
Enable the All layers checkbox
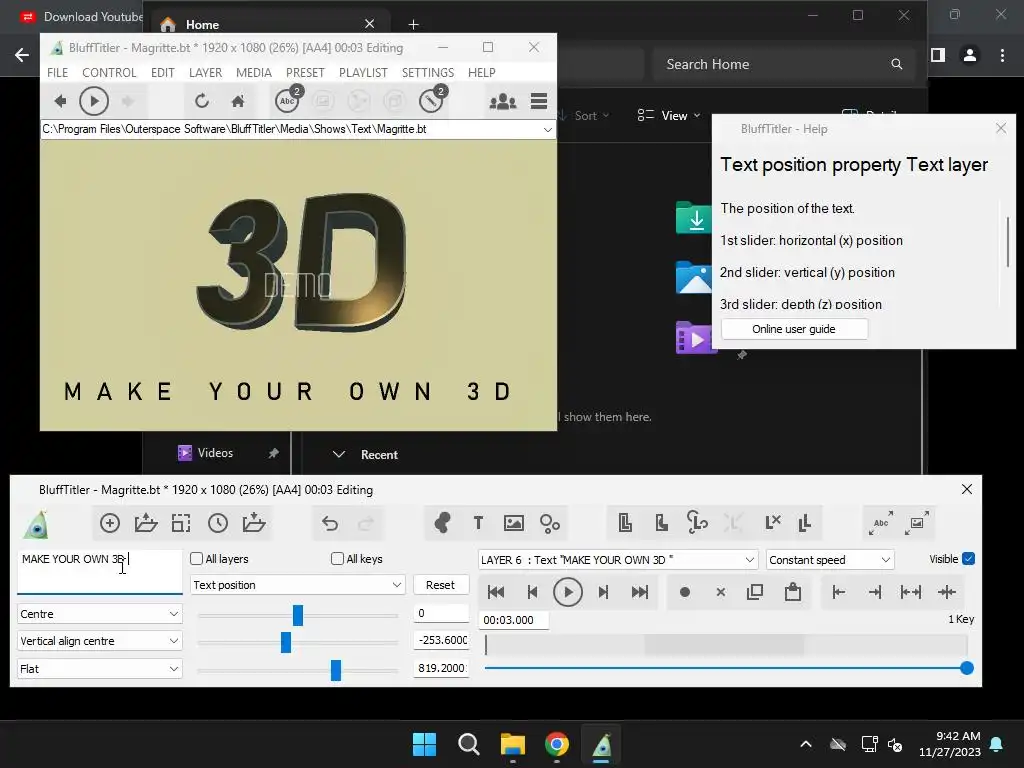196,559
